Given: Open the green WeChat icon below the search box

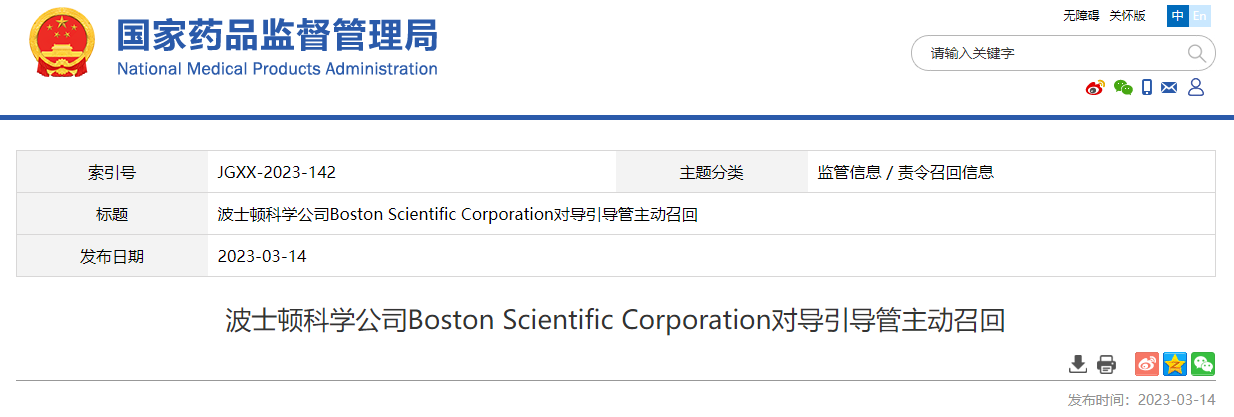Looking at the screenshot, I should coord(1123,88).
